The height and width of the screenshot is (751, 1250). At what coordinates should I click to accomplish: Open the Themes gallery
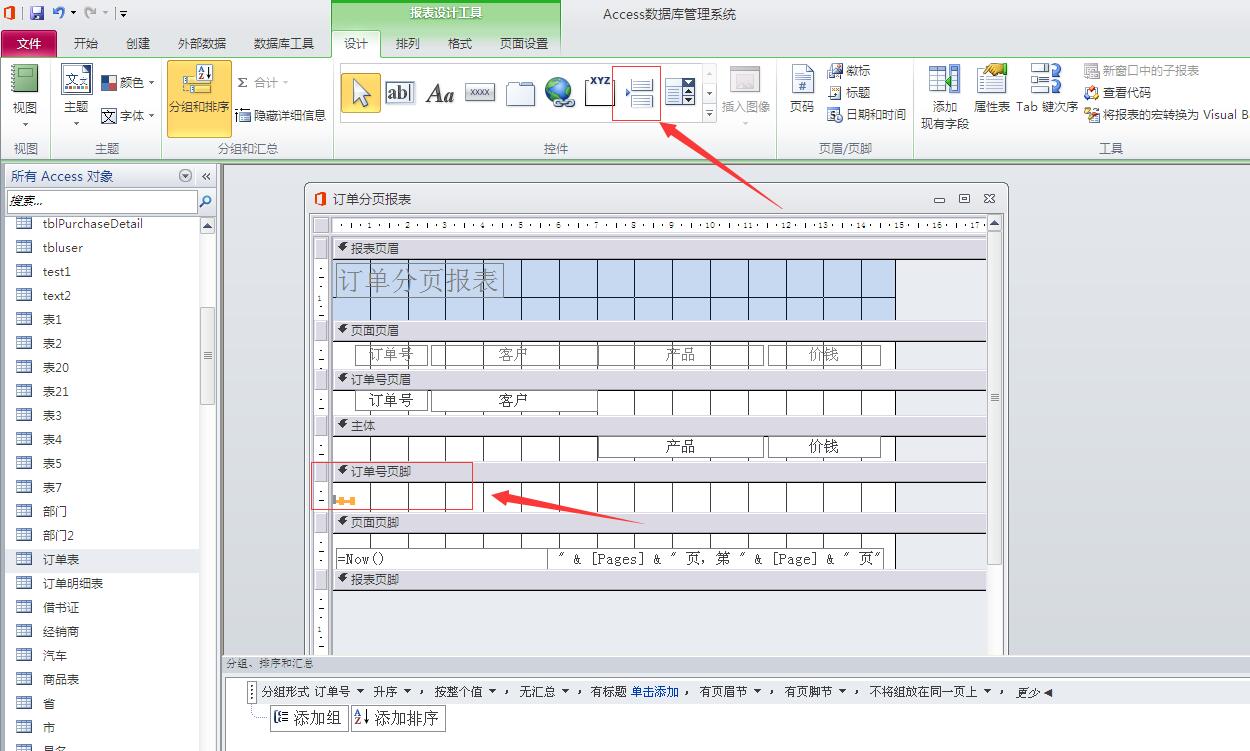coord(76,97)
